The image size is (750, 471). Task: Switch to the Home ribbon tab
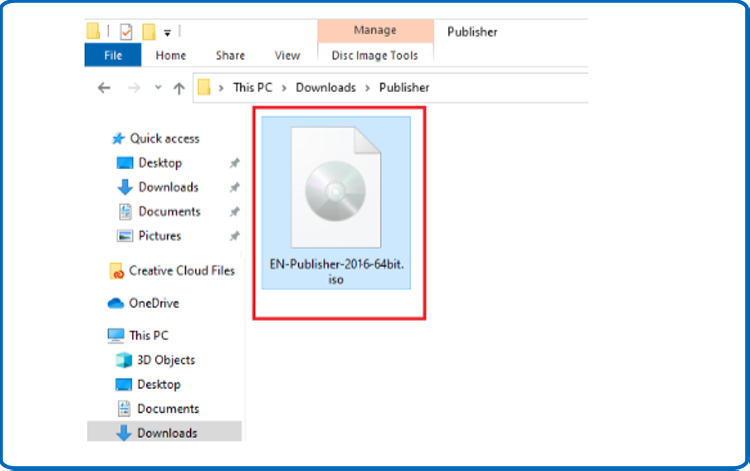tap(171, 55)
